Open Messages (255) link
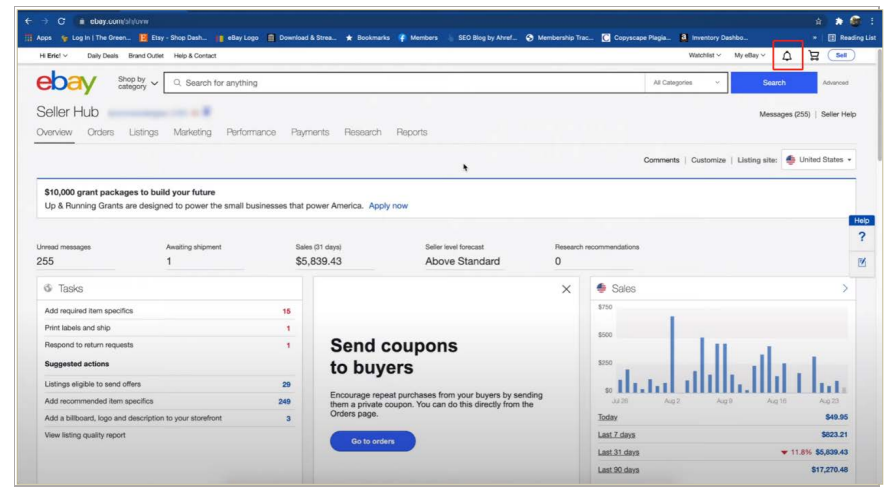 [x=785, y=114]
